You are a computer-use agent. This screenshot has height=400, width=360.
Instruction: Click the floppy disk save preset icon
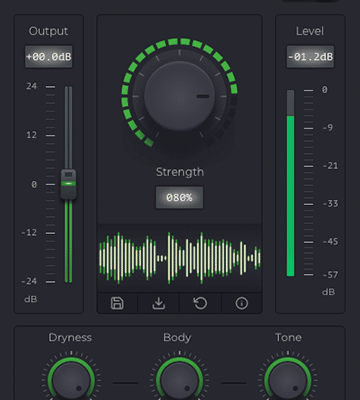click(117, 303)
